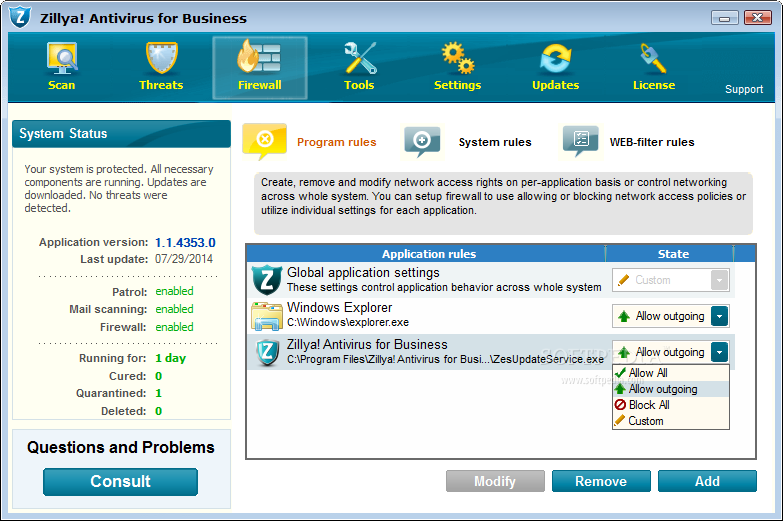Viewport: 783px width, 521px height.
Task: Open the Updates refresh icon
Action: (x=555, y=58)
